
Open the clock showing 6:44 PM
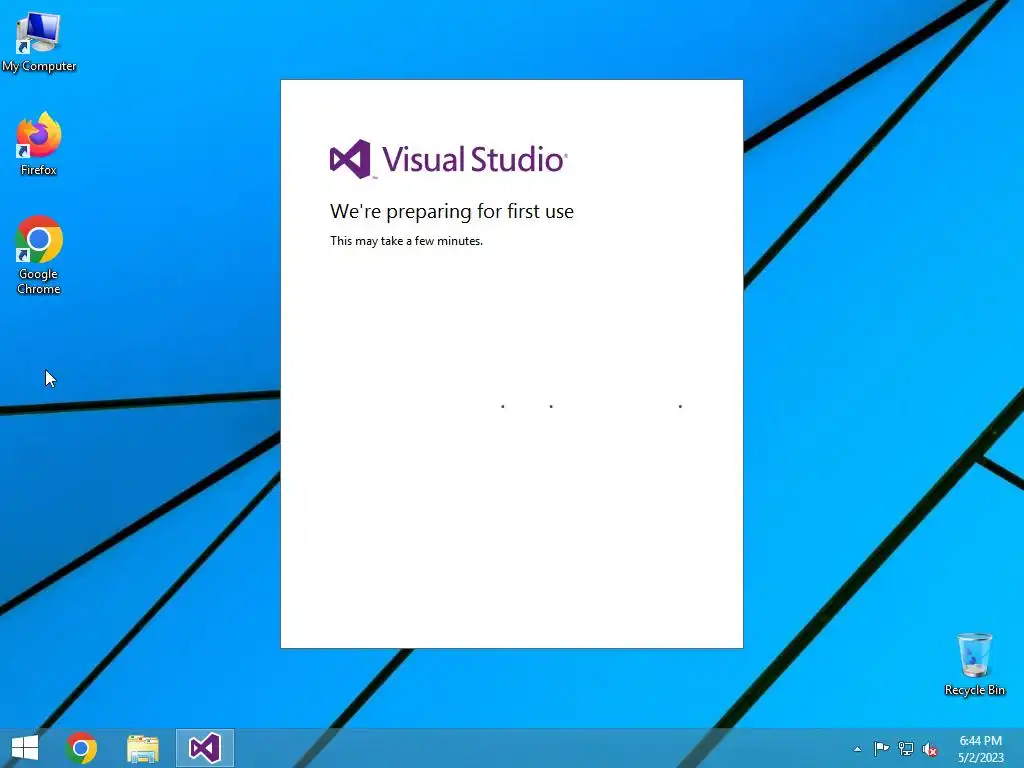coord(980,741)
